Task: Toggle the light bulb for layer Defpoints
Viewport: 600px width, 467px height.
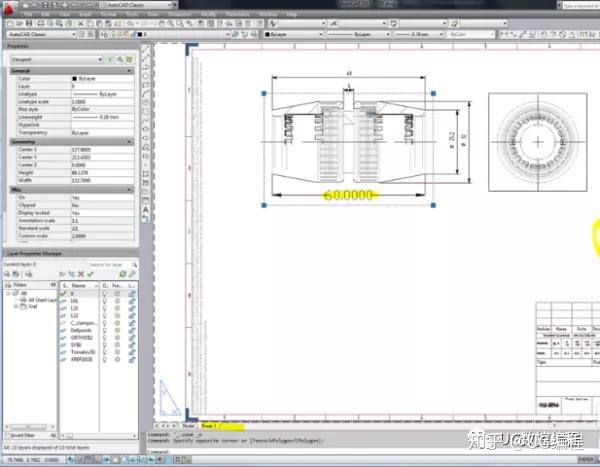Action: (104, 330)
